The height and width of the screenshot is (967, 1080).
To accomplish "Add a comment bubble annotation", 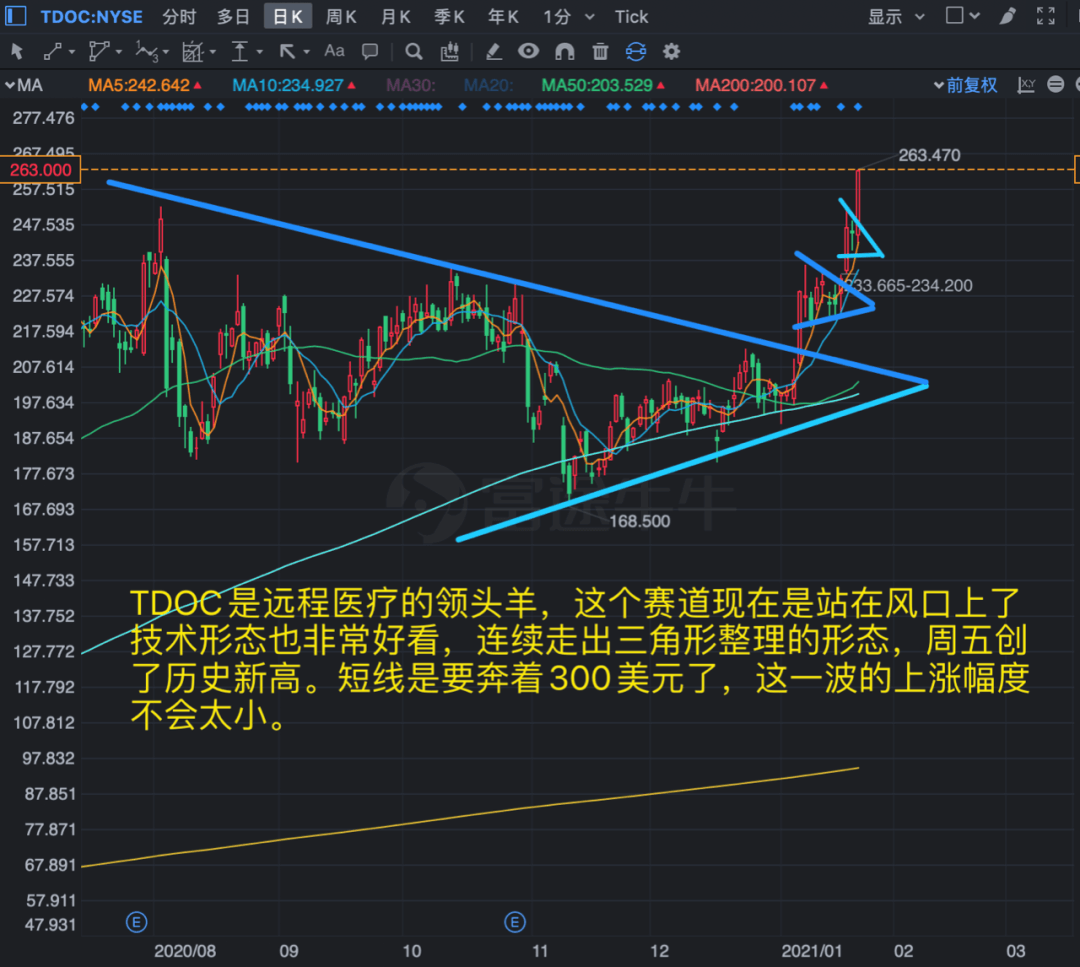I will click(x=370, y=52).
